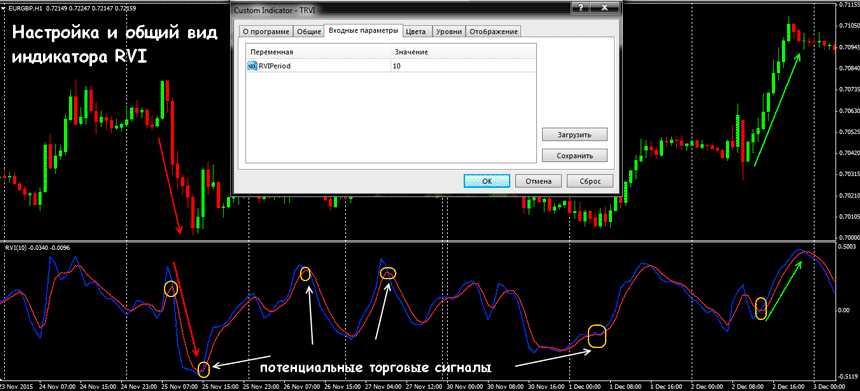Click the -0.5119 indicator scale value

tap(848, 376)
